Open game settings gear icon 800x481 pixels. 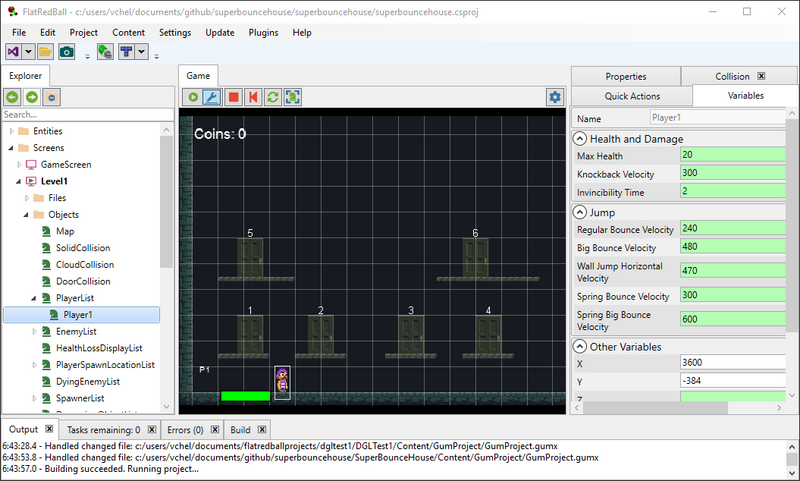click(555, 97)
